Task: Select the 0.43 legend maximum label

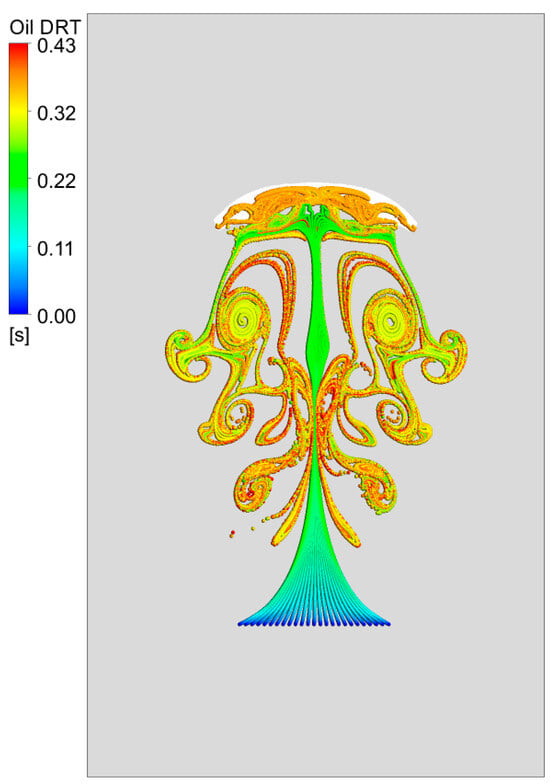Action: point(56,46)
